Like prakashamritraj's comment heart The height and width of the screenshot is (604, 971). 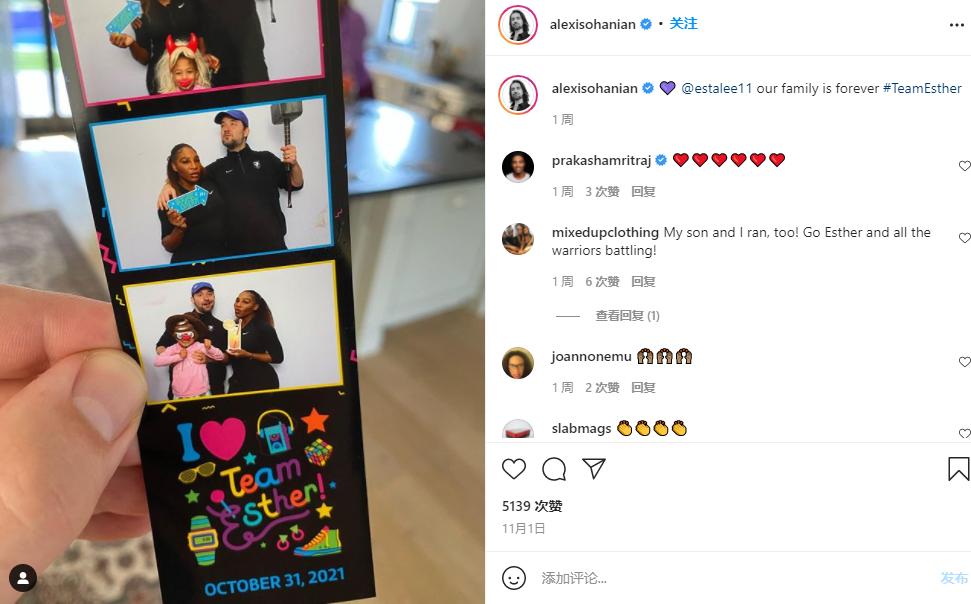[x=964, y=166]
